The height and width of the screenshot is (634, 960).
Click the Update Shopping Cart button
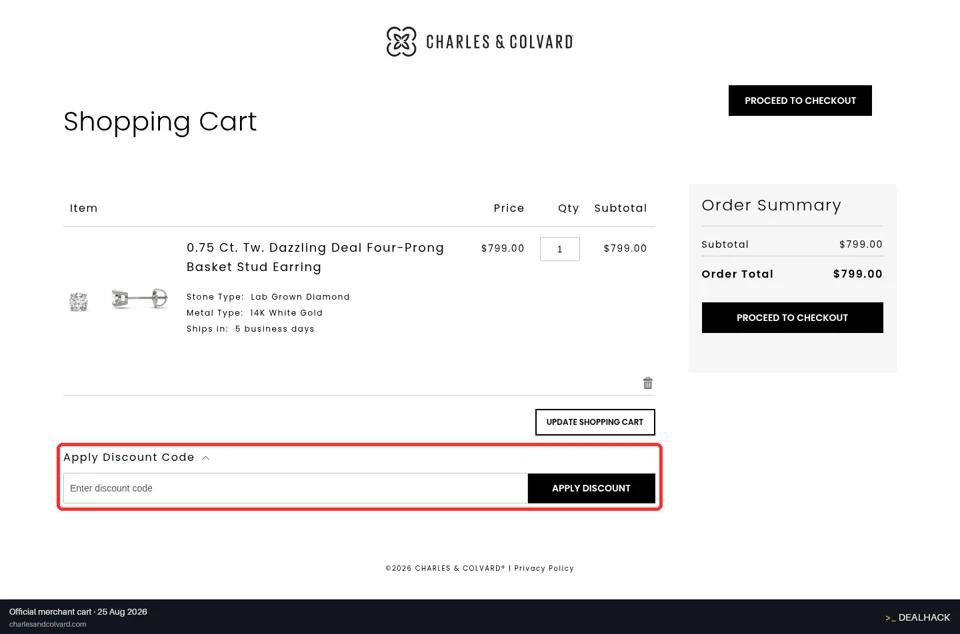[594, 422]
